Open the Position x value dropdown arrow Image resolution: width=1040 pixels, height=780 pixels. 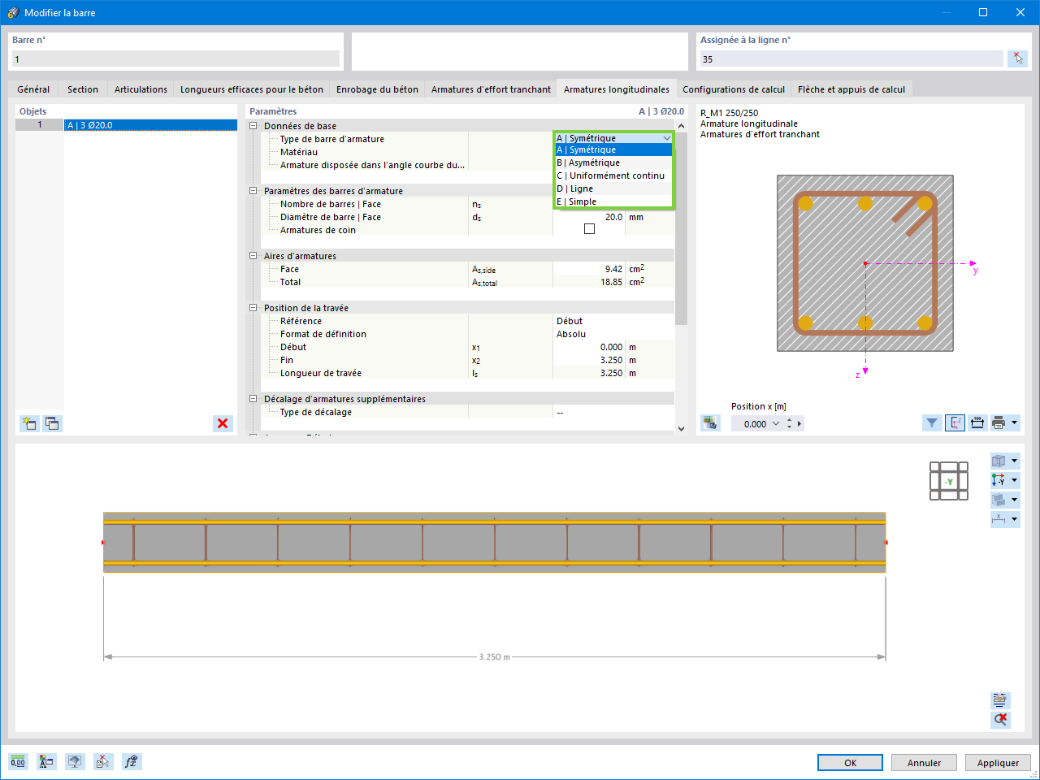[776, 424]
